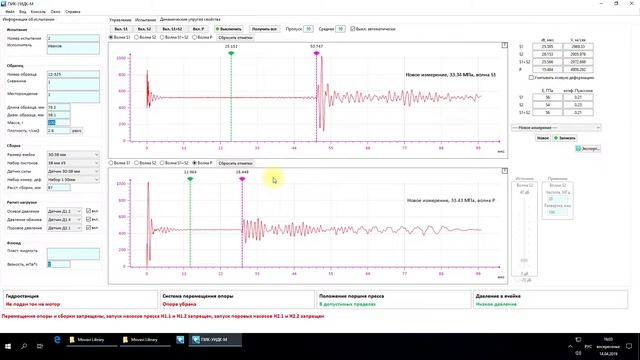640x360 pixels.
Task: Click the Вкл. P button
Action: click(x=198, y=29)
